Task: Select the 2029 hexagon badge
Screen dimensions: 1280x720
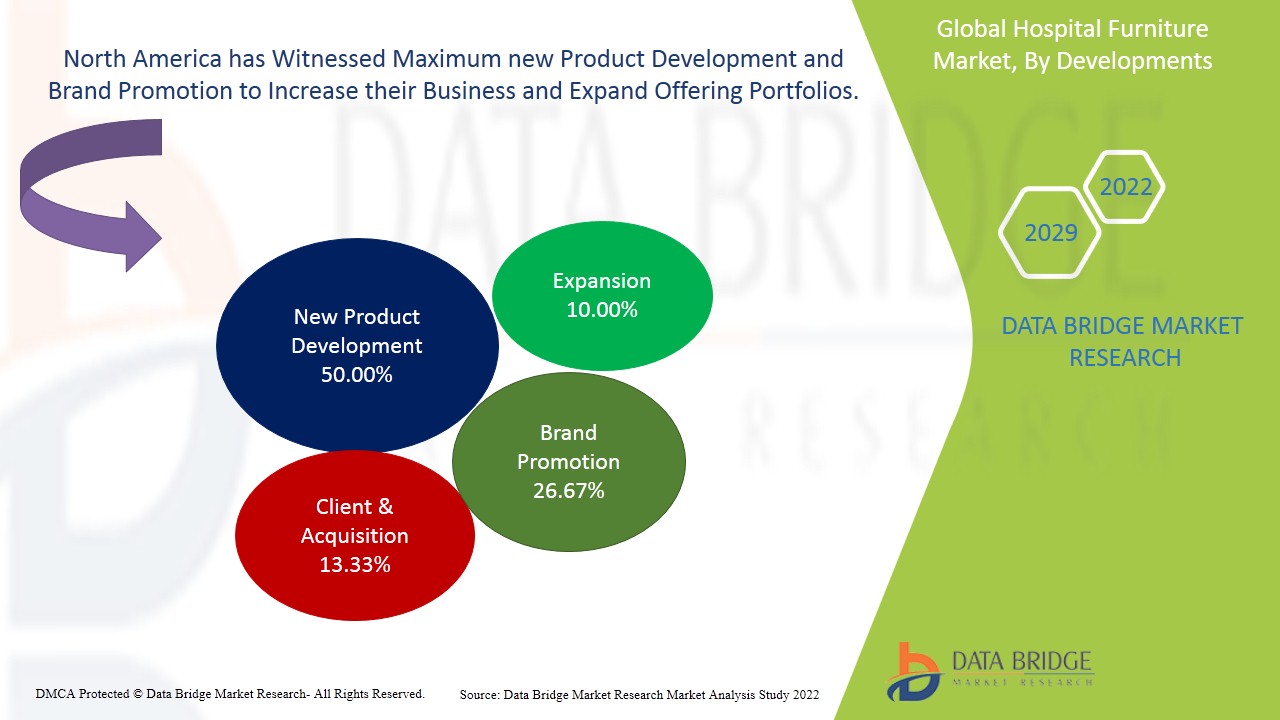Action: pyautogui.click(x=1050, y=233)
